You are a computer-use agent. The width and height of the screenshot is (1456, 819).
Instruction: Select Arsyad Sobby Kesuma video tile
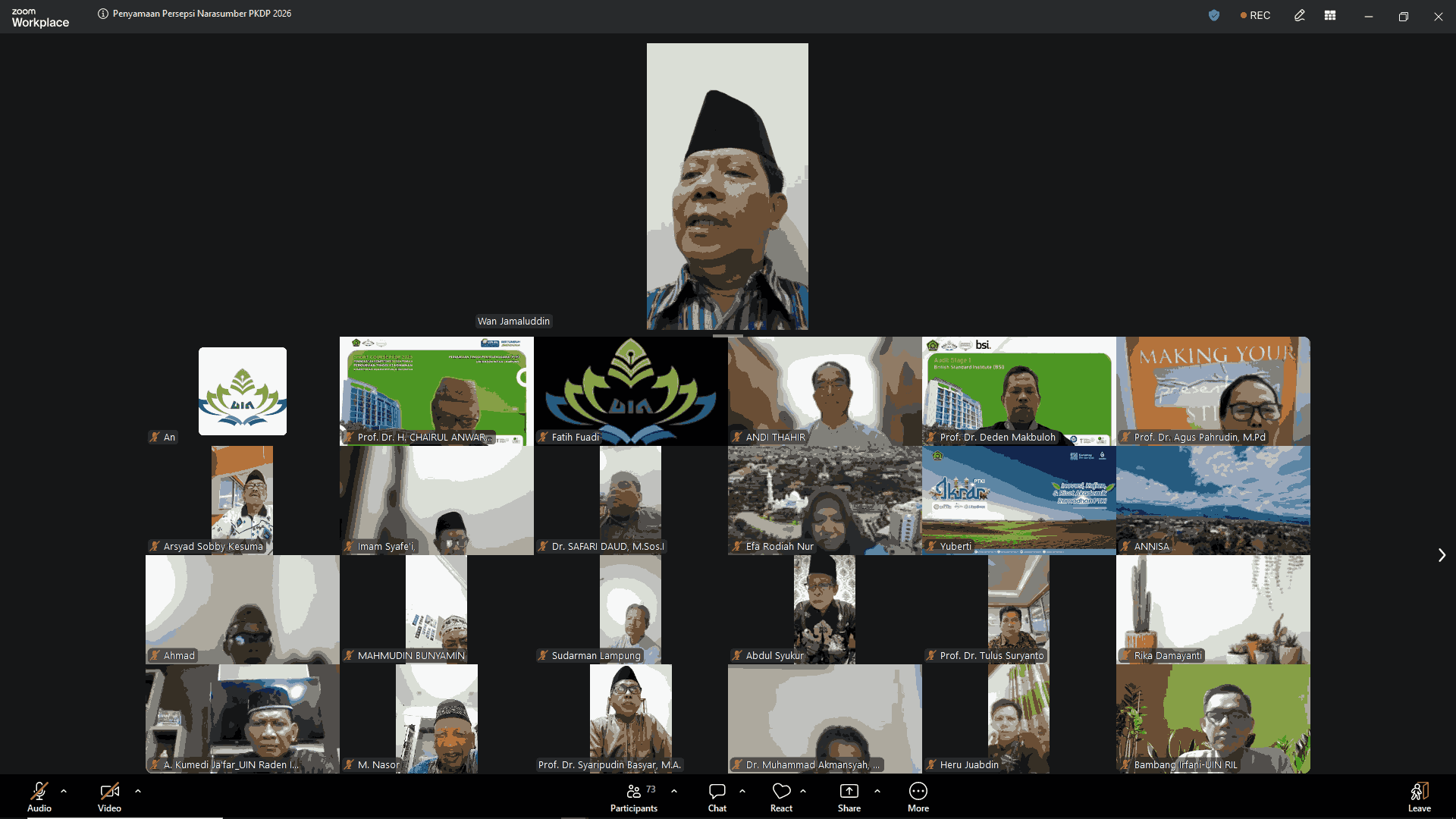(243, 500)
